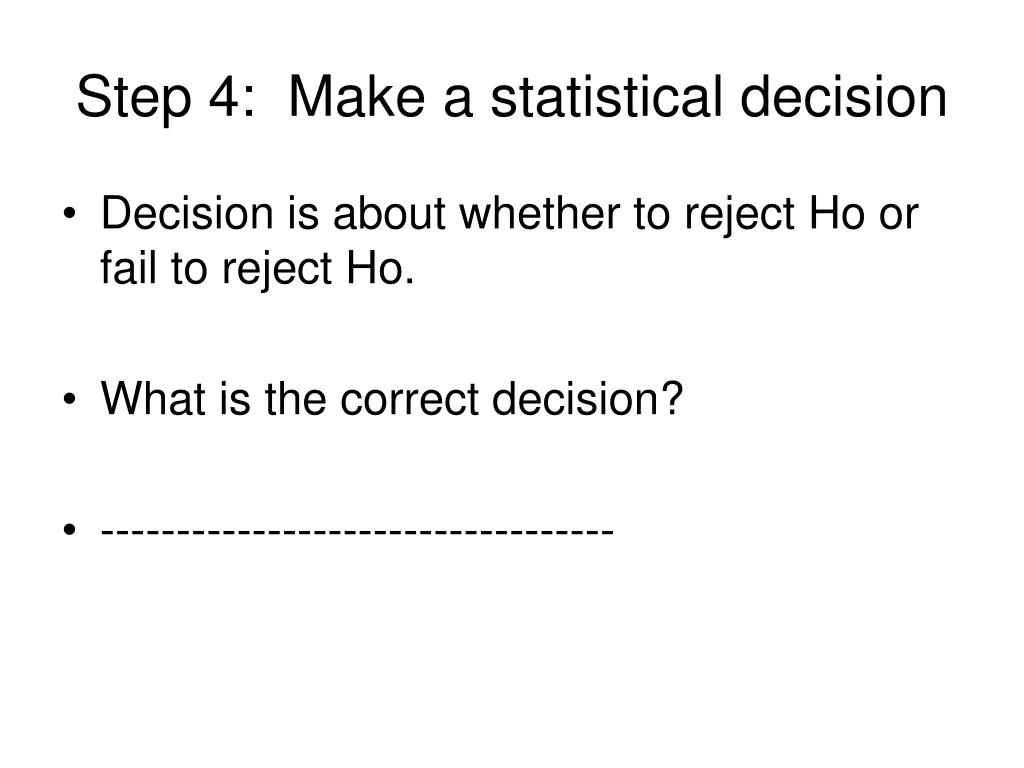
Task: Click the title's final word 'decision'
Action: click(843, 97)
